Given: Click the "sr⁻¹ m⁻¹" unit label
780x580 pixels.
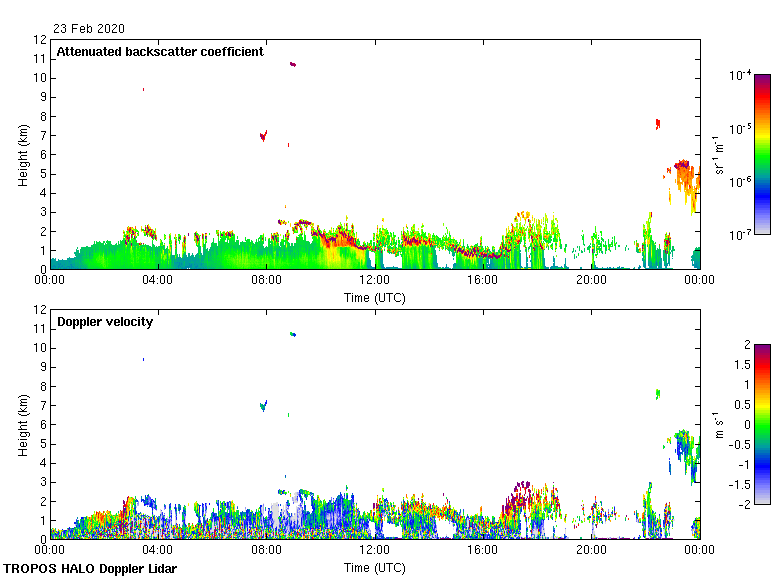Looking at the screenshot, I should [718, 154].
